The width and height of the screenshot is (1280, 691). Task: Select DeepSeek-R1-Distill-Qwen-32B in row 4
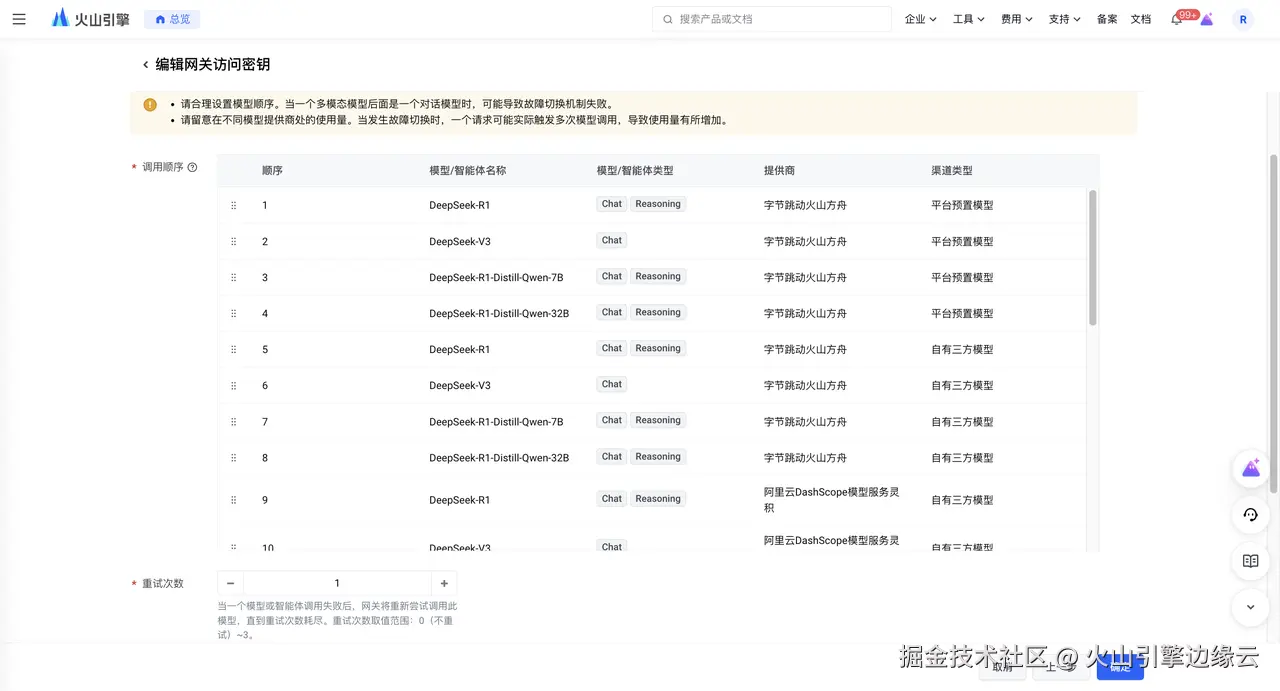click(x=499, y=313)
